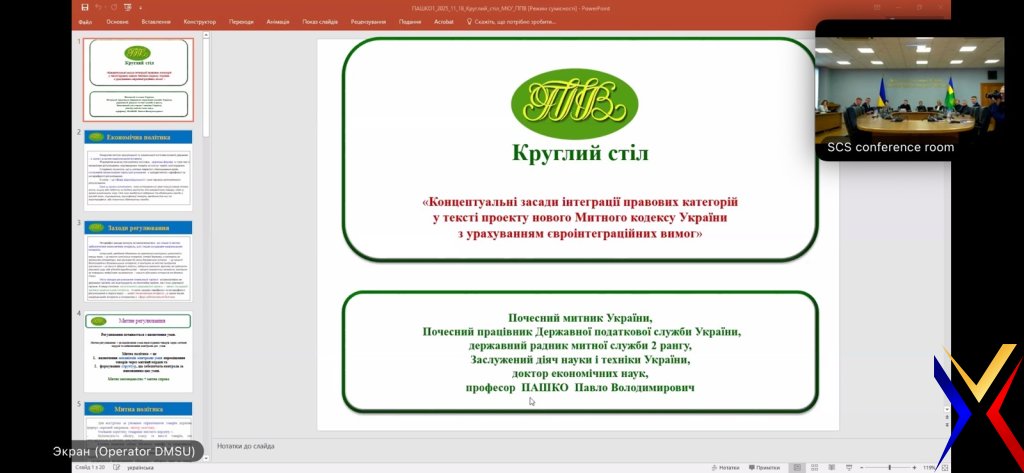This screenshot has height=473, width=1024.
Task: Click the Save icon in quick access toolbar
Action: point(83,8)
